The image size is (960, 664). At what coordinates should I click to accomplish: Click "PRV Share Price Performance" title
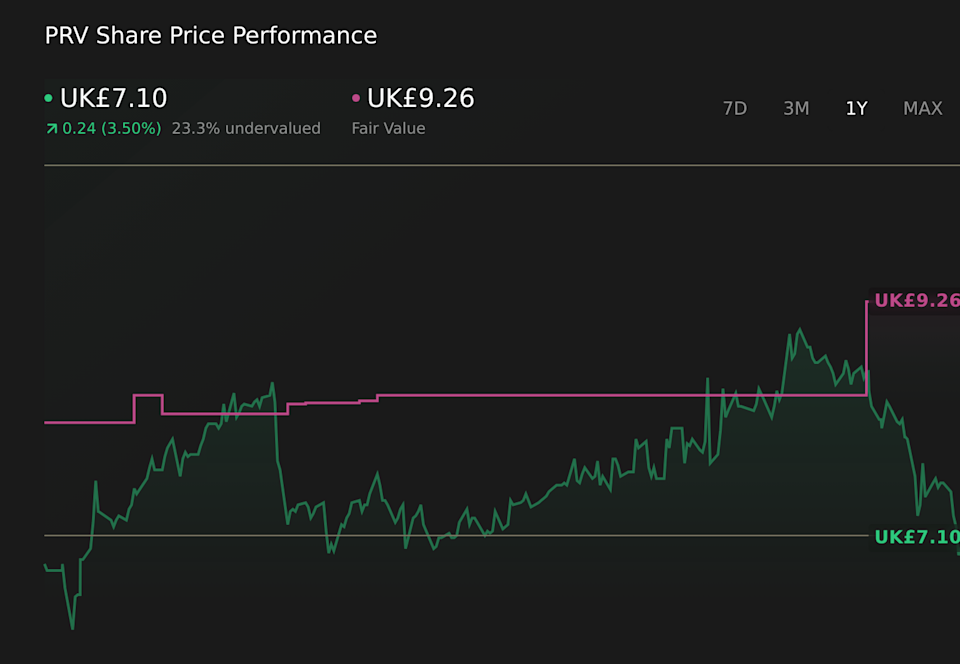tap(211, 36)
